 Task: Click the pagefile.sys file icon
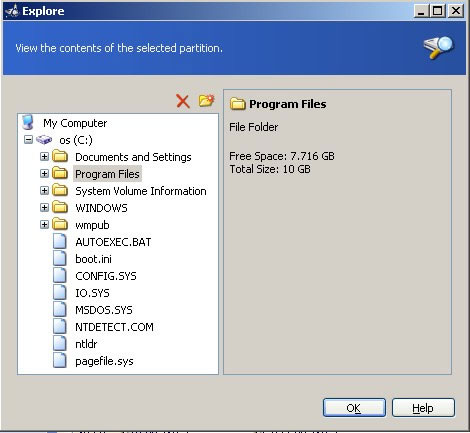click(x=60, y=360)
